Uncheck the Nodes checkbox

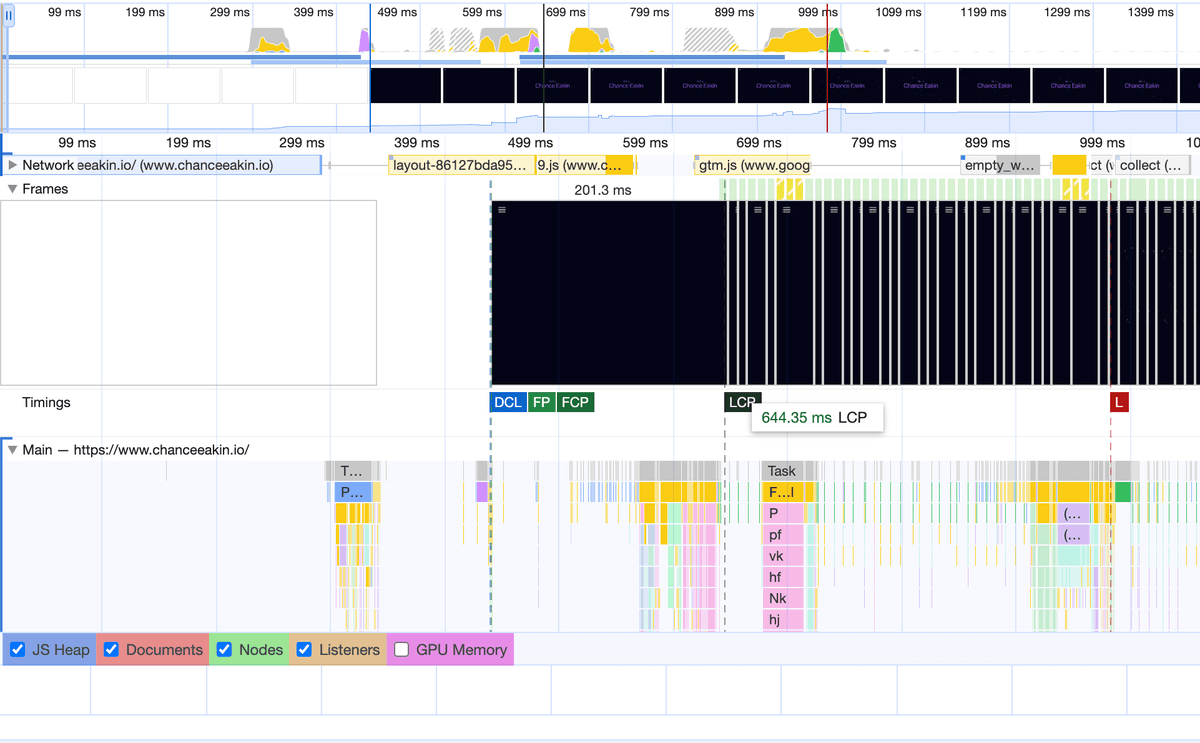tap(224, 650)
